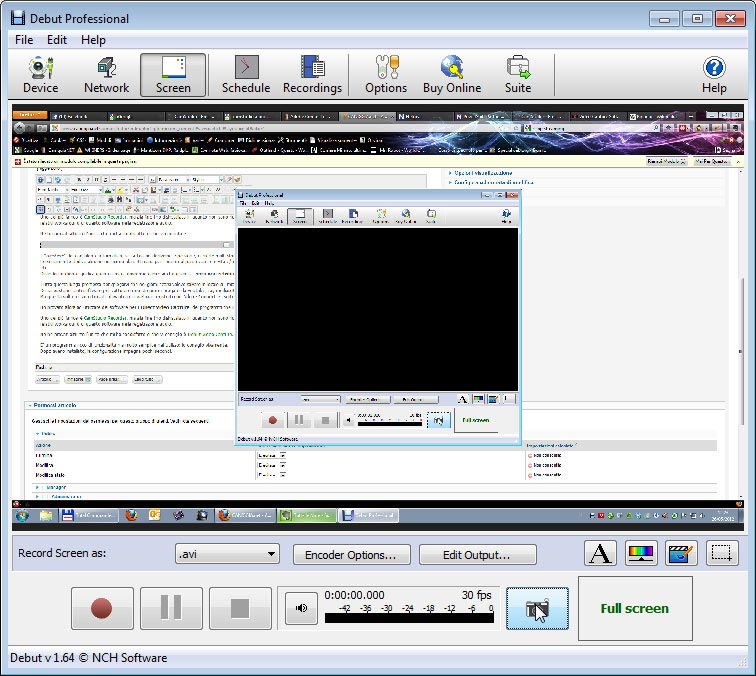The width and height of the screenshot is (756, 676).
Task: Open the Edit menu
Action: [57, 40]
